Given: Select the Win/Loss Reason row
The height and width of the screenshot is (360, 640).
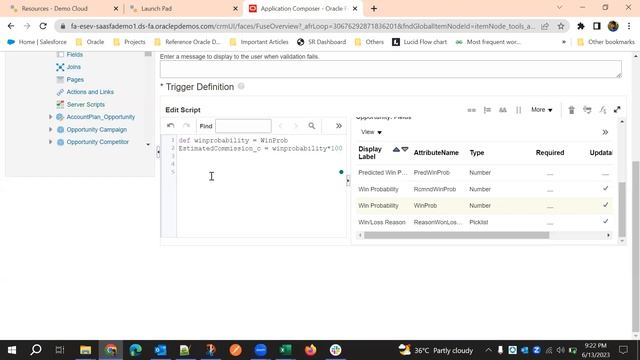Looking at the screenshot, I should point(484,222).
